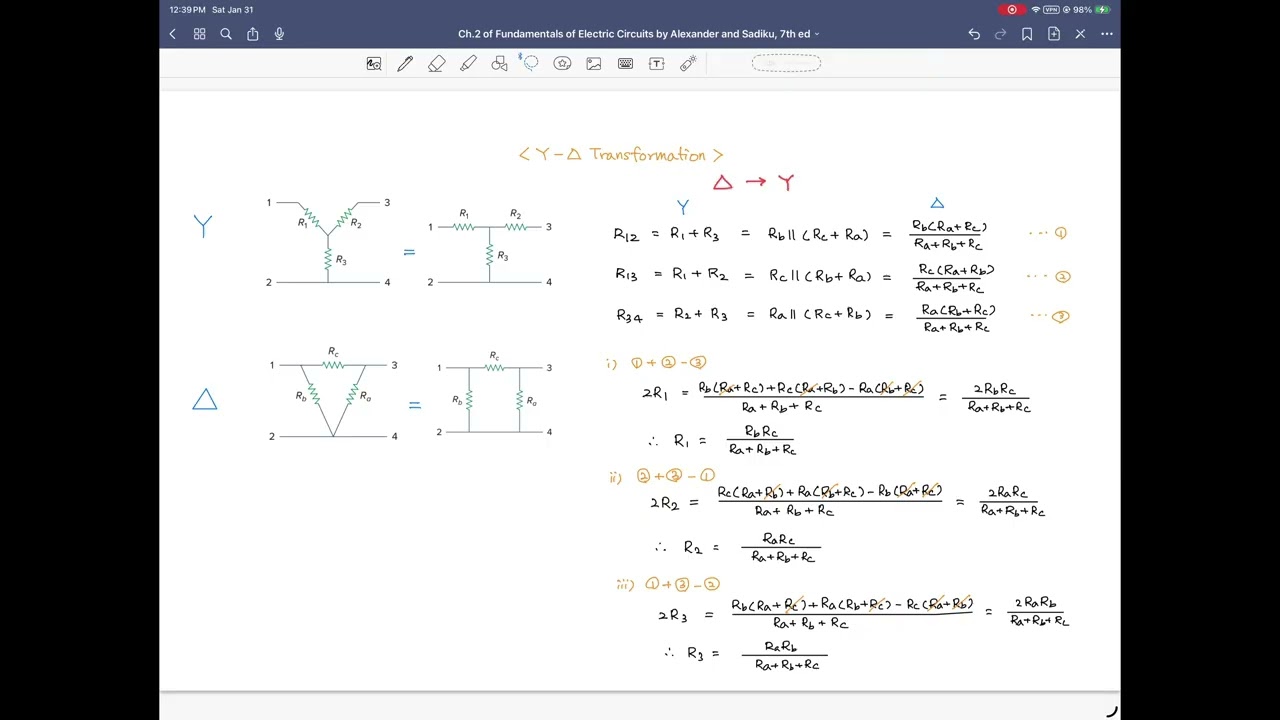Select the Eraser tool
This screenshot has height=720, width=1280.
437,64
